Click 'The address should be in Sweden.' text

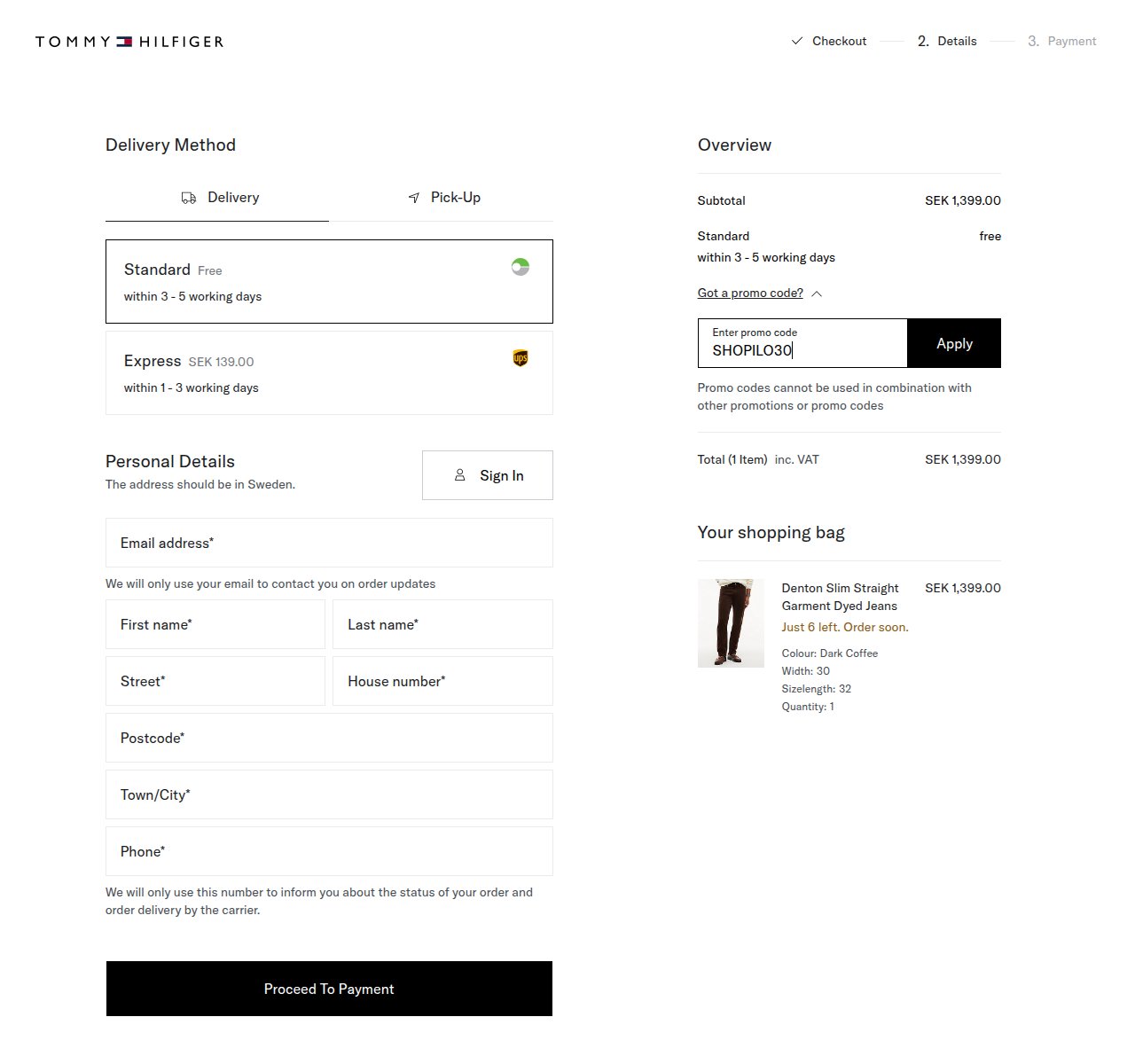(x=200, y=484)
